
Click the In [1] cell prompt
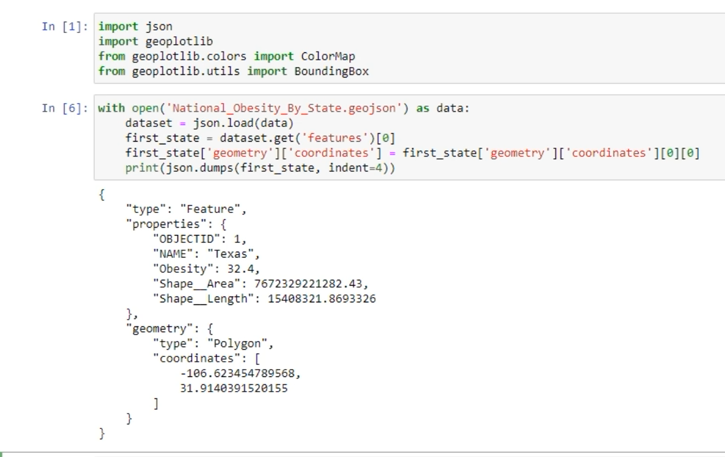click(x=65, y=26)
